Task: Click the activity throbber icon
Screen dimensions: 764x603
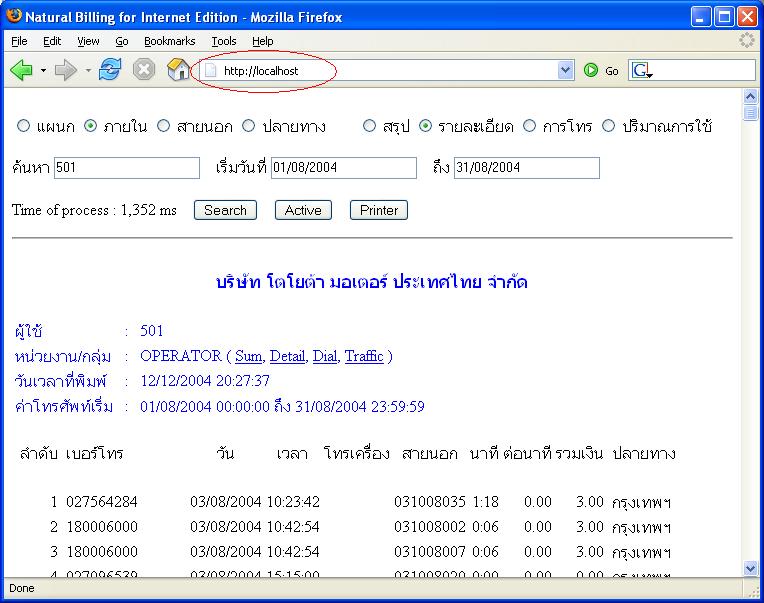Action: (x=746, y=40)
